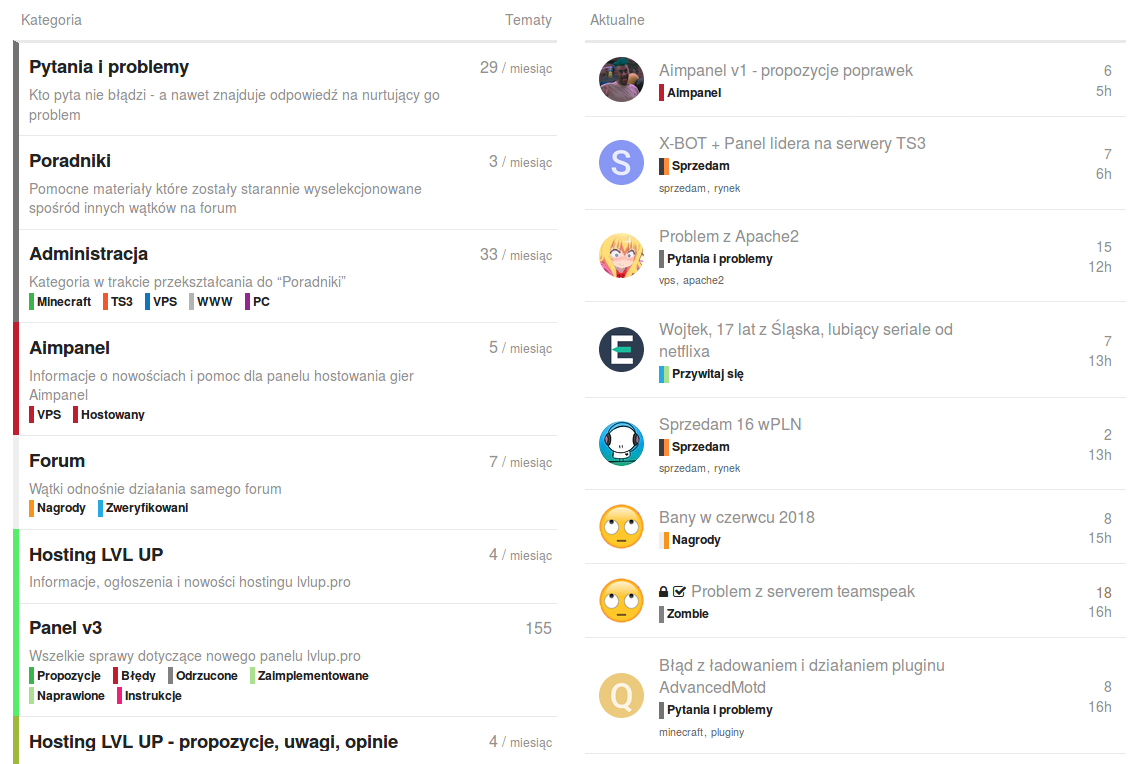Select the Zweryfikowani subcategory under Forum
The image size is (1130, 764).
pyautogui.click(x=143, y=507)
